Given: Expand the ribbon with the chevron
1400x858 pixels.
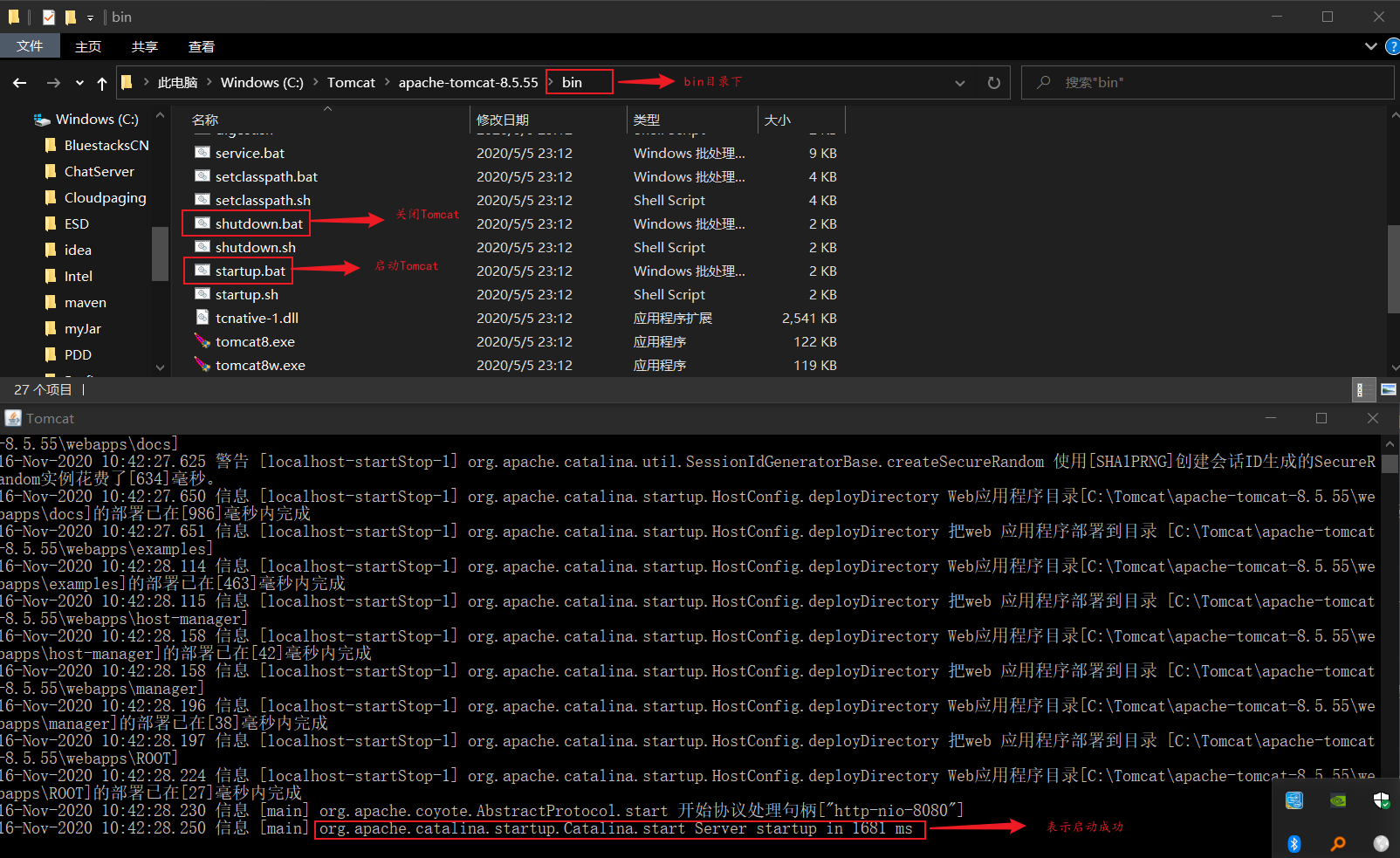Looking at the screenshot, I should (x=1371, y=46).
